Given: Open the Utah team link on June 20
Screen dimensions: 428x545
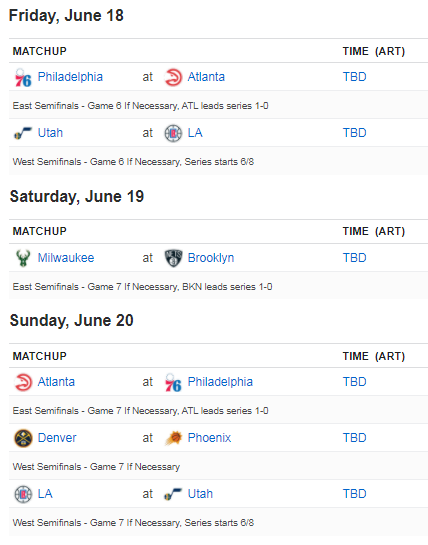Looking at the screenshot, I should pyautogui.click(x=200, y=494).
